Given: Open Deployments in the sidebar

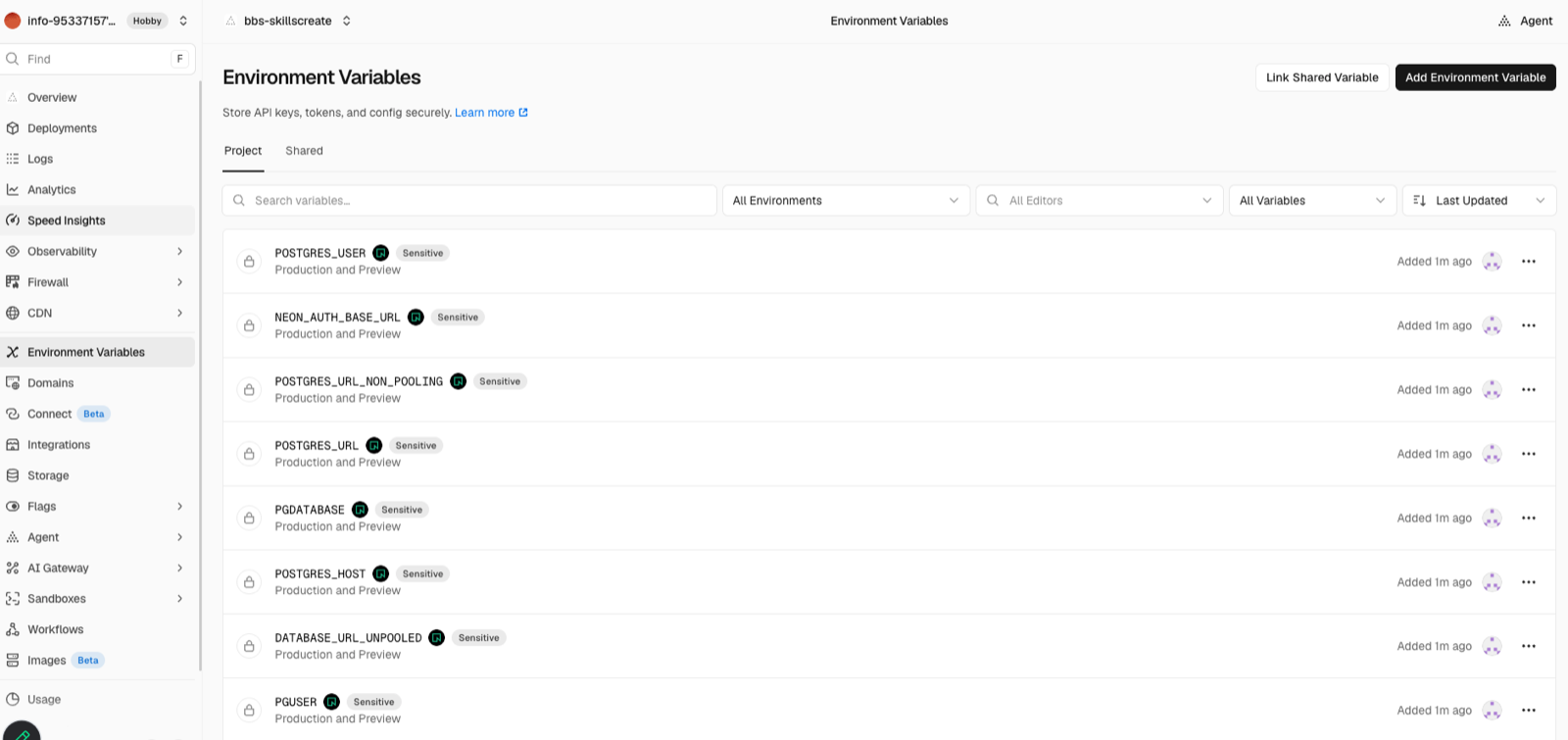Looking at the screenshot, I should 98,128.
